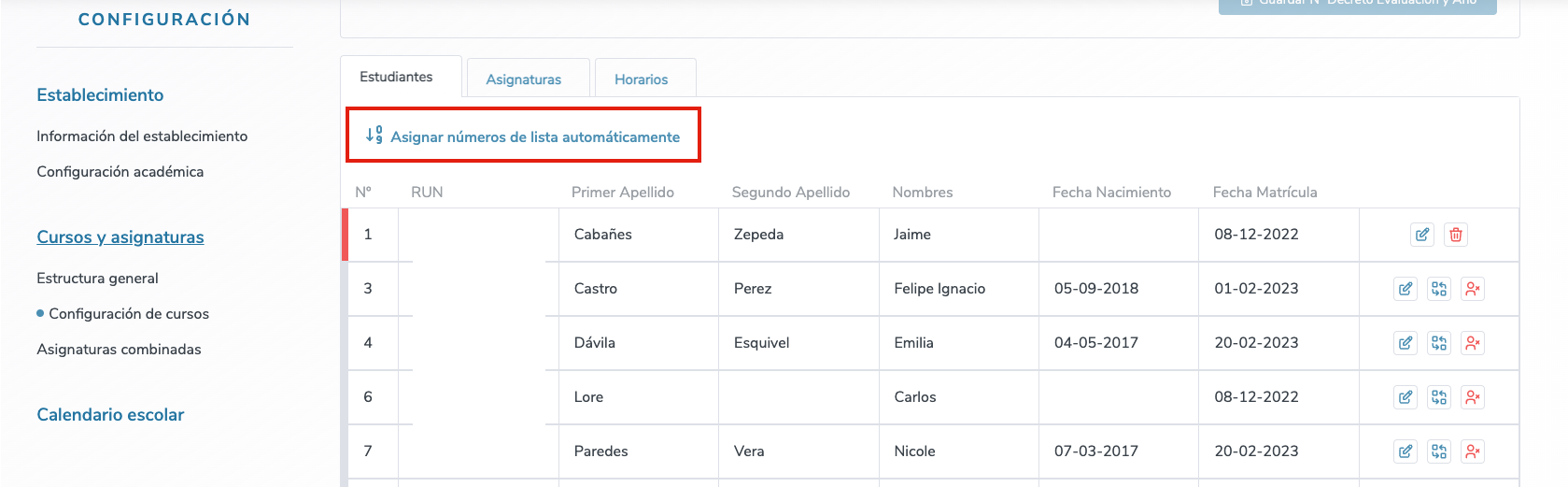Viewport: 1568px width, 487px height.
Task: Click transfer icon for Carlos Lore
Action: pos(1438,397)
